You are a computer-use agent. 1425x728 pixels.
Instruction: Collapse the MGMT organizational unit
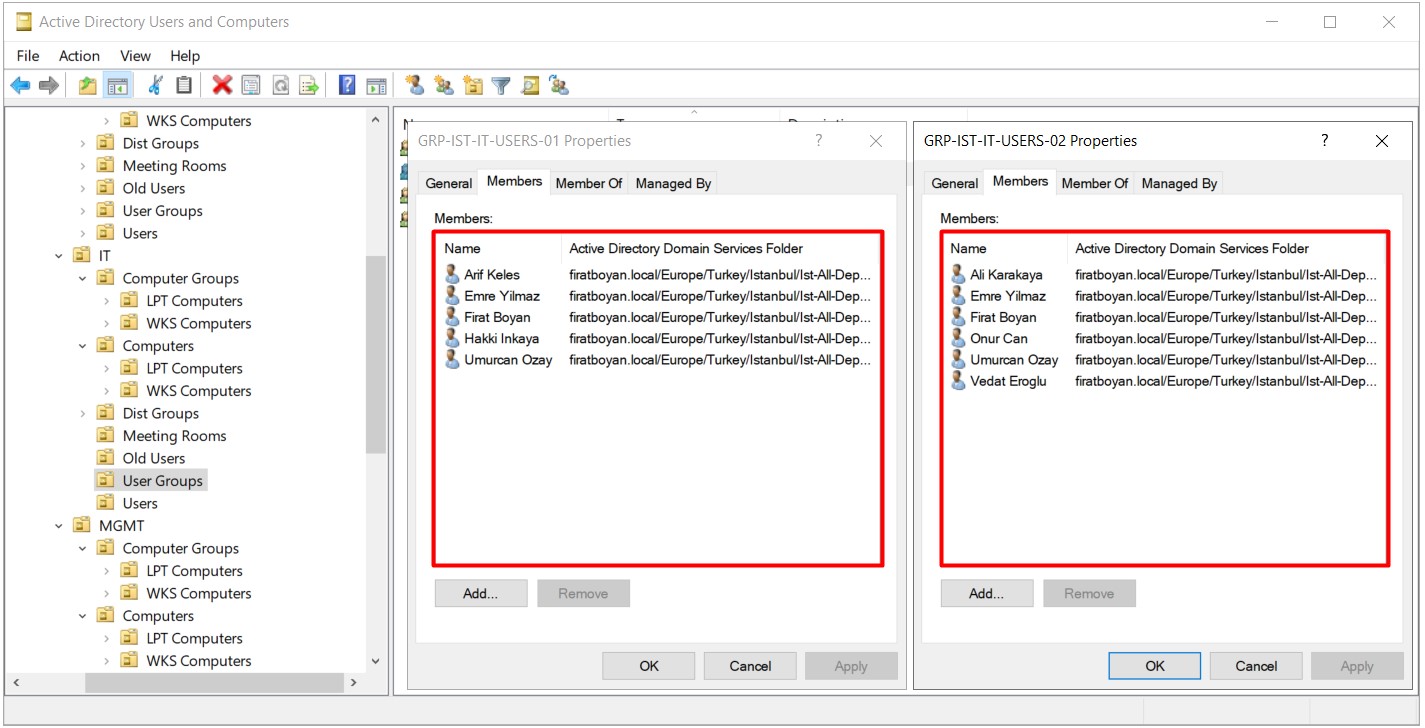59,526
